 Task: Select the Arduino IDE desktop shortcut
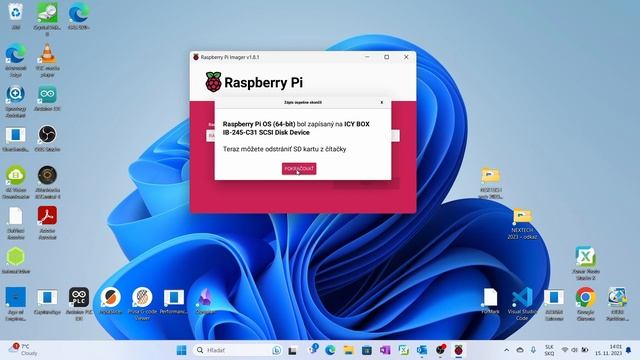[47, 98]
